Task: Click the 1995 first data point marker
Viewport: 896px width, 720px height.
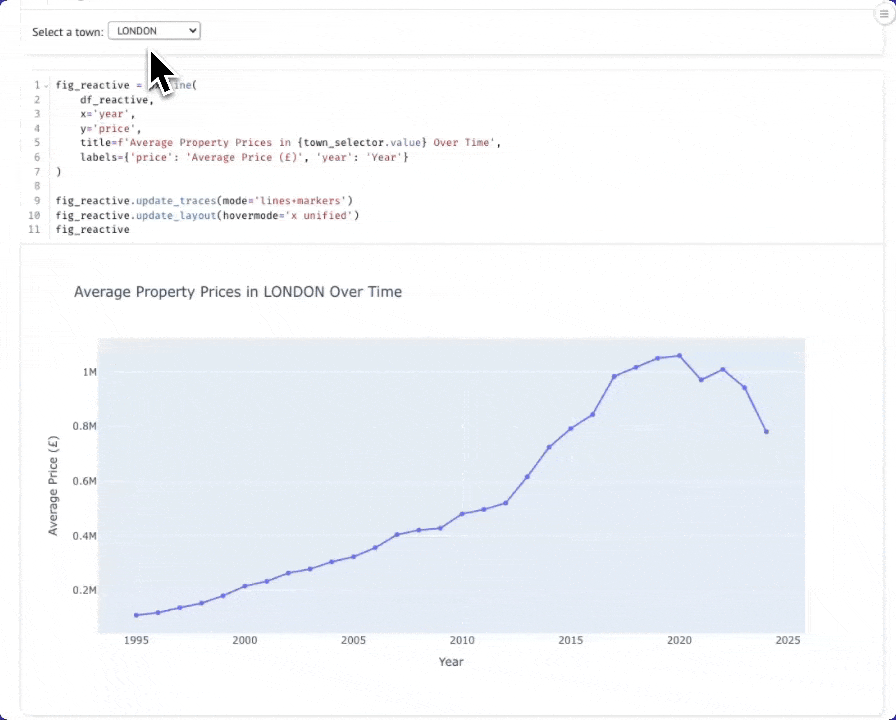Action: coord(136,615)
